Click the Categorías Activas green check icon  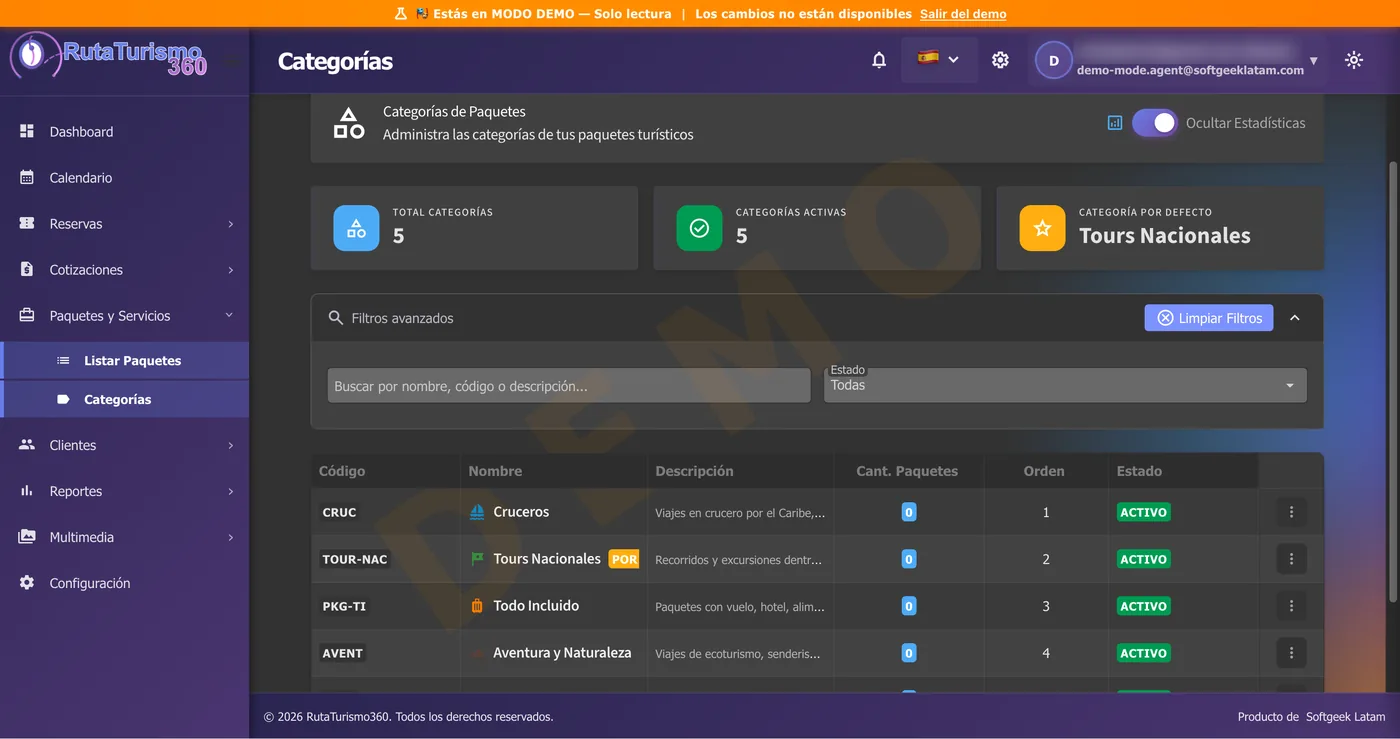[x=699, y=228]
